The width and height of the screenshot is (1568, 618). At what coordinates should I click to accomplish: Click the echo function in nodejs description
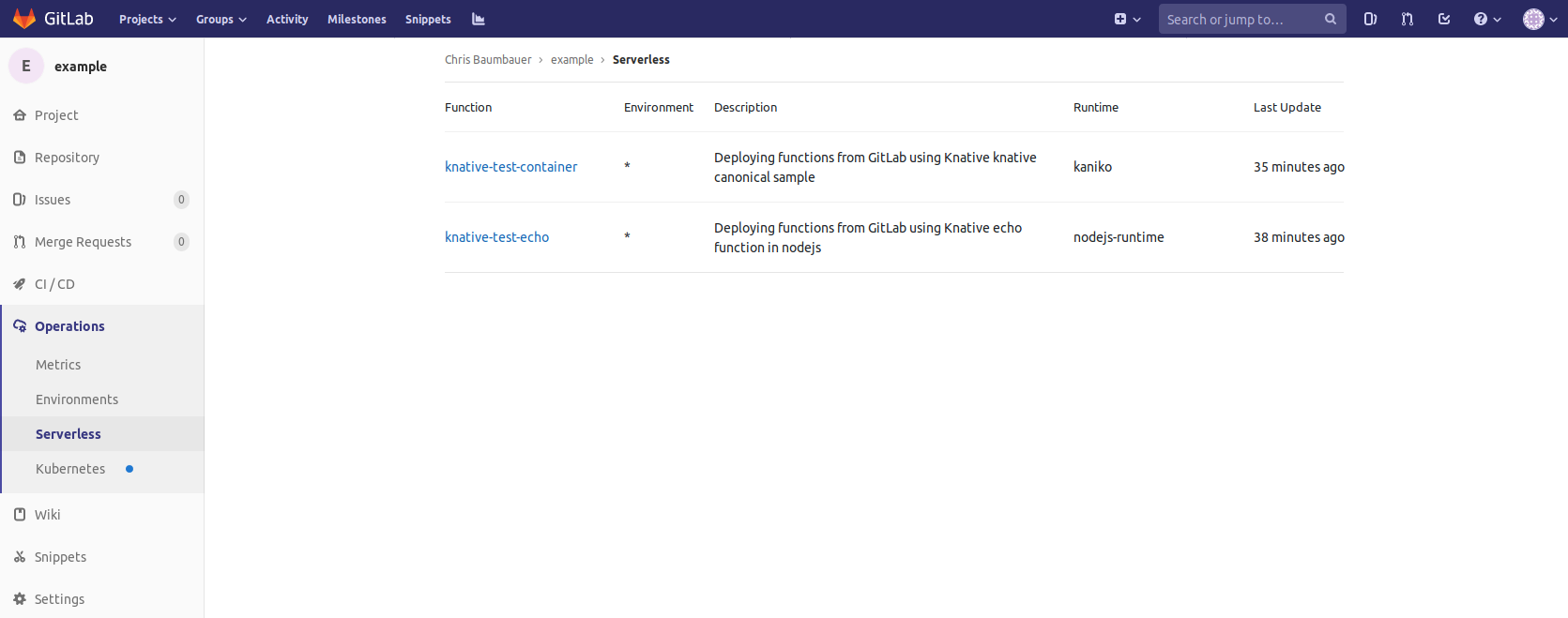click(868, 237)
